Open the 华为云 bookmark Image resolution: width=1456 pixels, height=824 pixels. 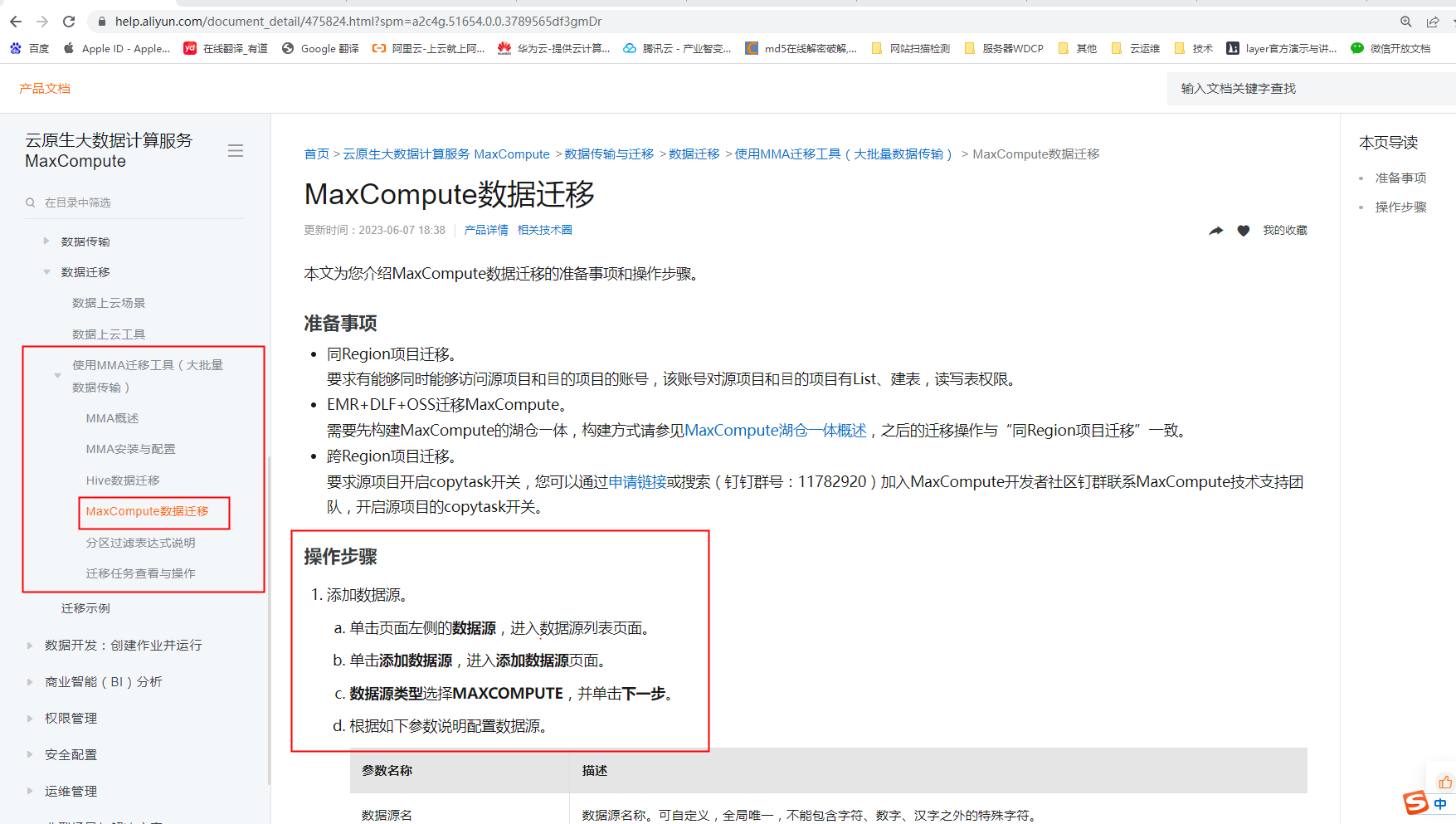click(554, 49)
